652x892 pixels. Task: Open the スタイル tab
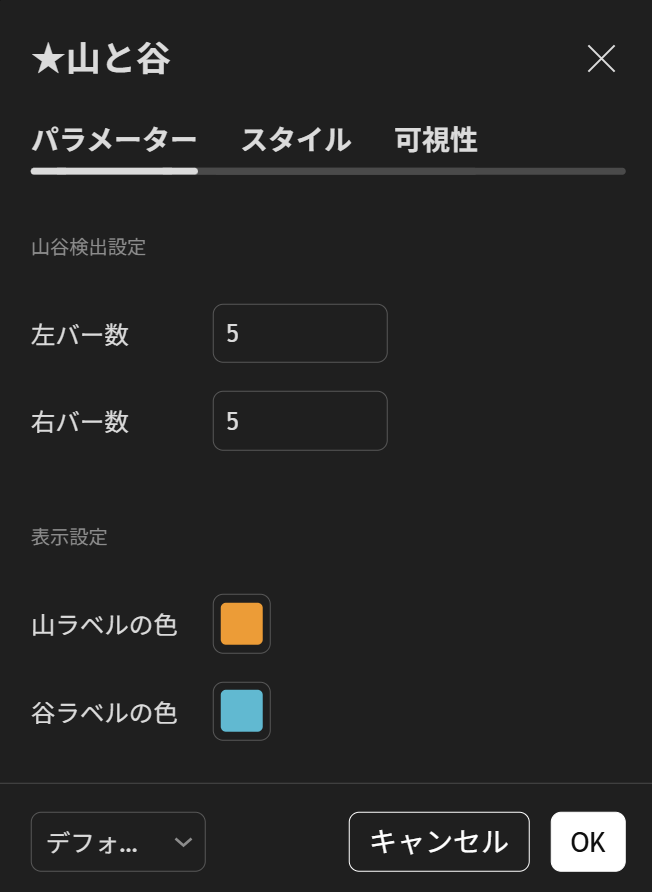295,140
